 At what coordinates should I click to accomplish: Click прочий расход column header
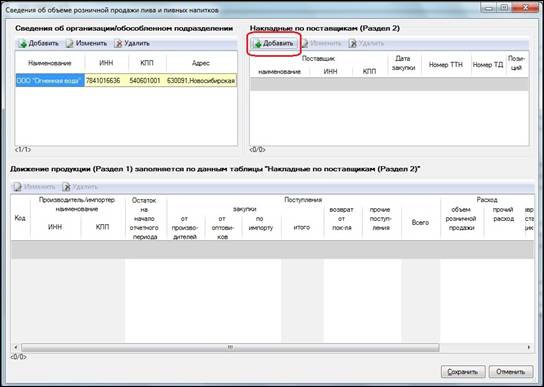tap(503, 214)
